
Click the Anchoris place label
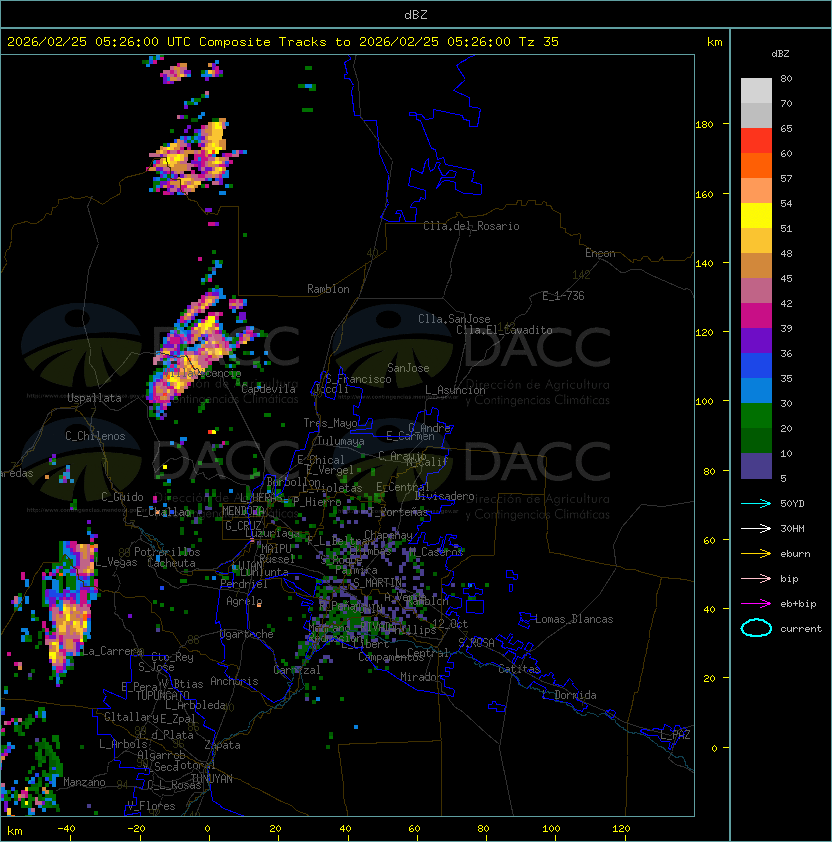pyautogui.click(x=234, y=681)
